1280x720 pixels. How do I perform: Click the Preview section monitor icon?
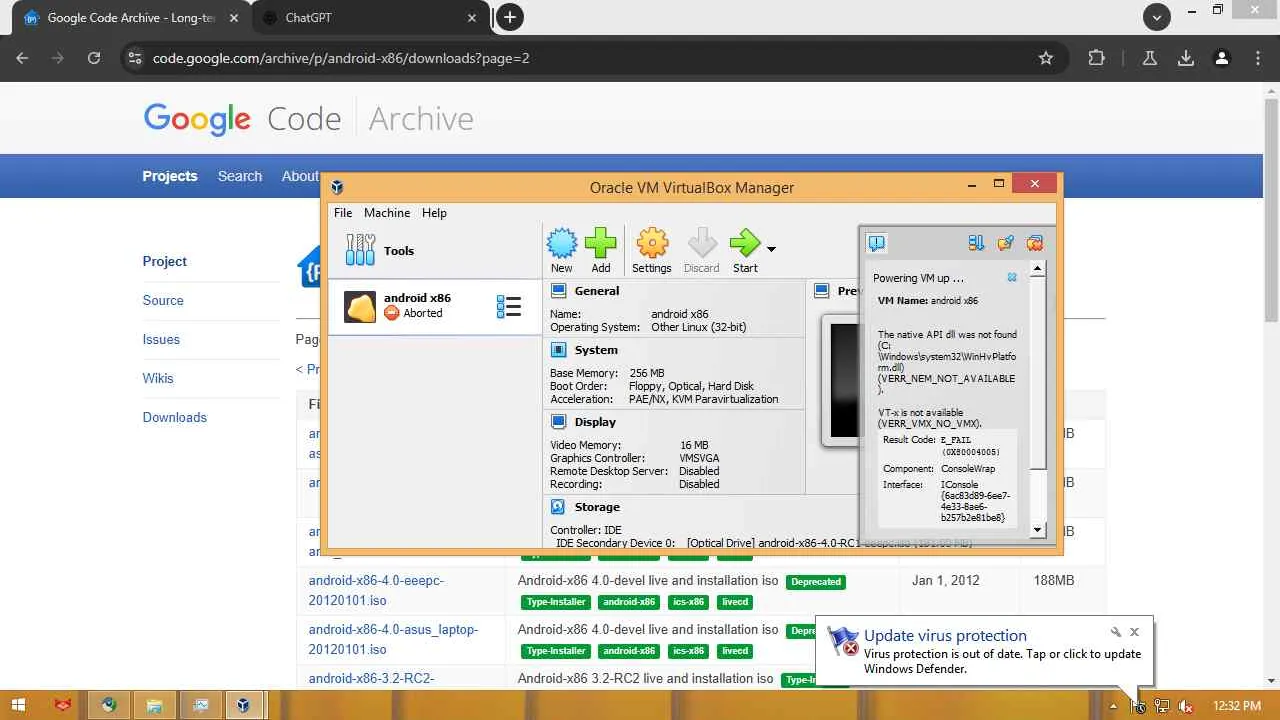pyautogui.click(x=821, y=291)
